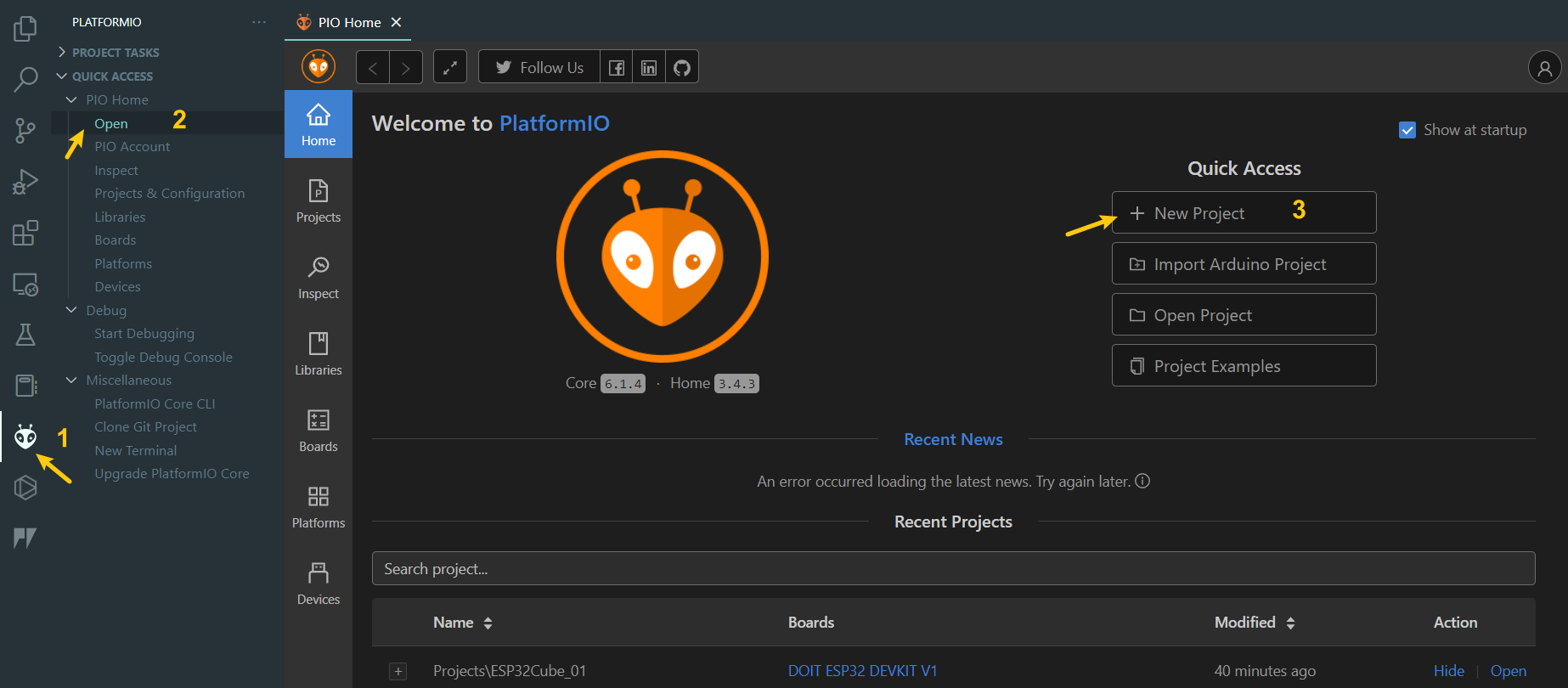
Task: Go forward with the right arrow button
Action: tap(406, 67)
